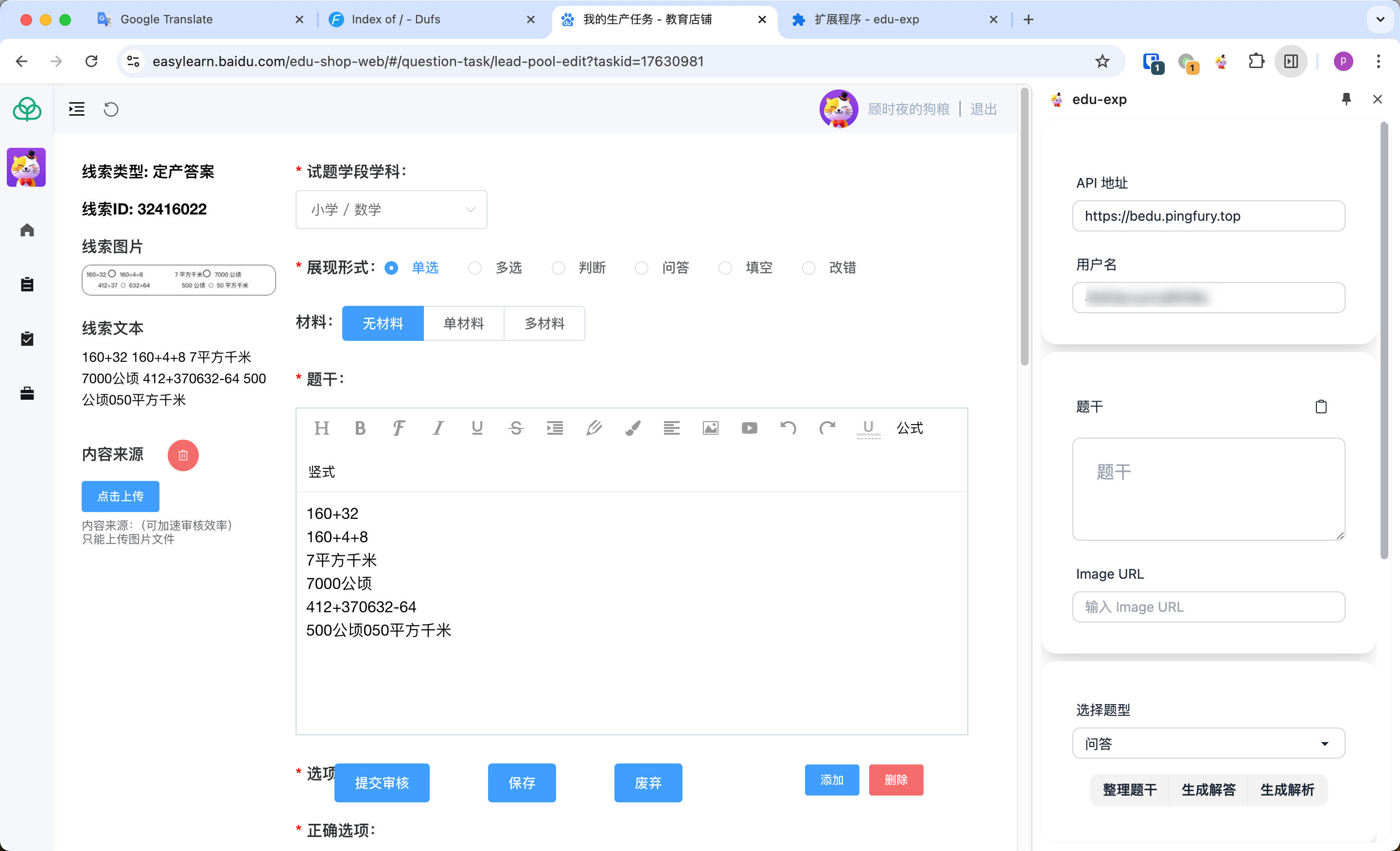This screenshot has height=851, width=1400.
Task: Open the browser tab list chevron
Action: [1380, 19]
